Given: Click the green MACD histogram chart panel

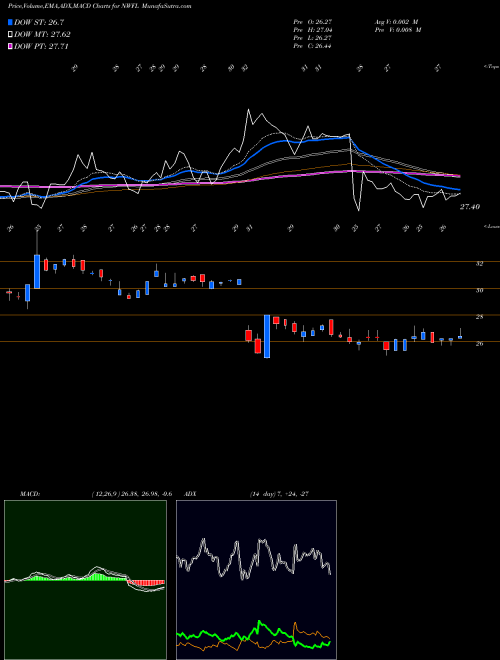Looking at the screenshot, I should point(85,580).
